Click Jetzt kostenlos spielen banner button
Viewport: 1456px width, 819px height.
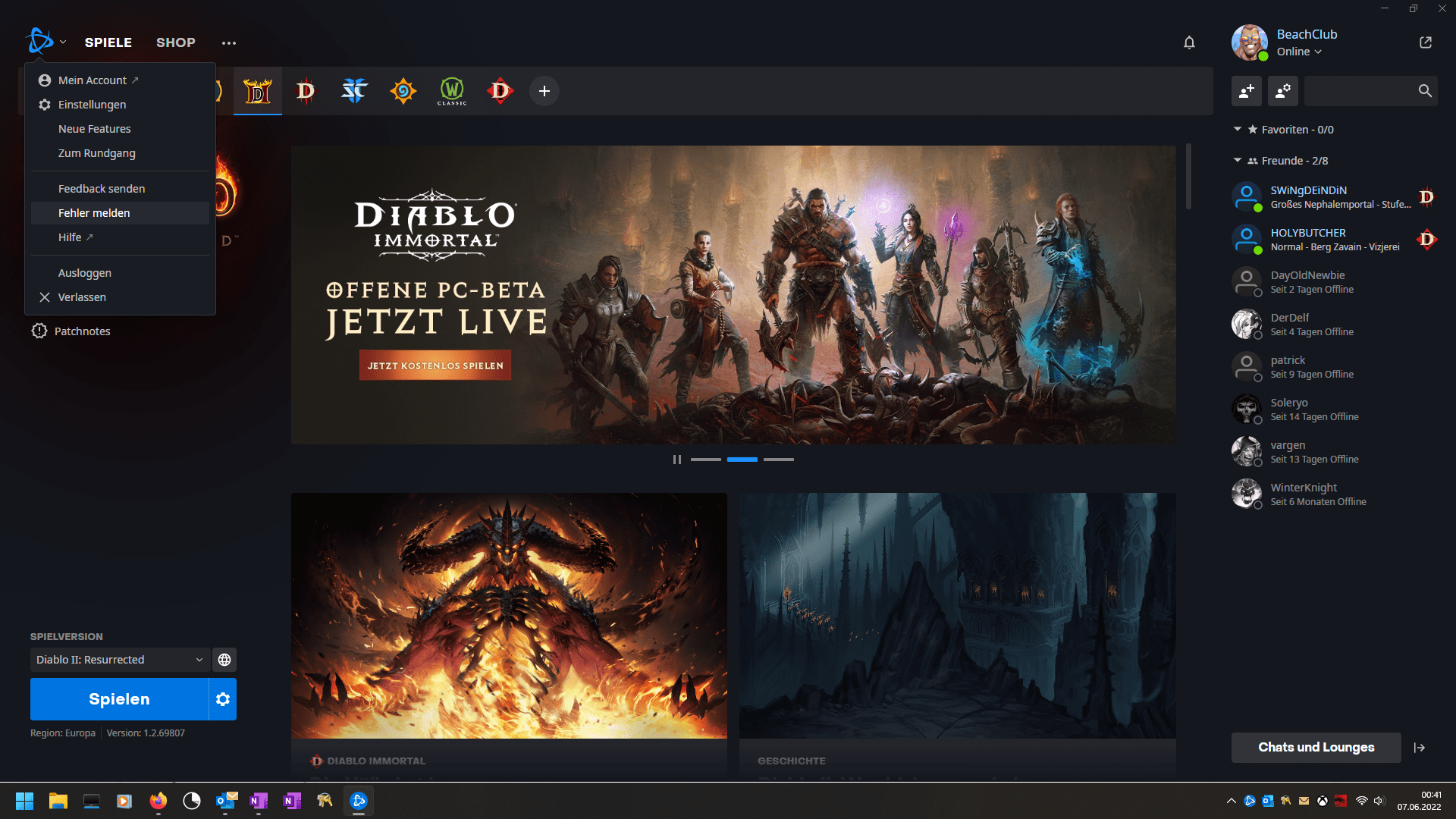435,366
